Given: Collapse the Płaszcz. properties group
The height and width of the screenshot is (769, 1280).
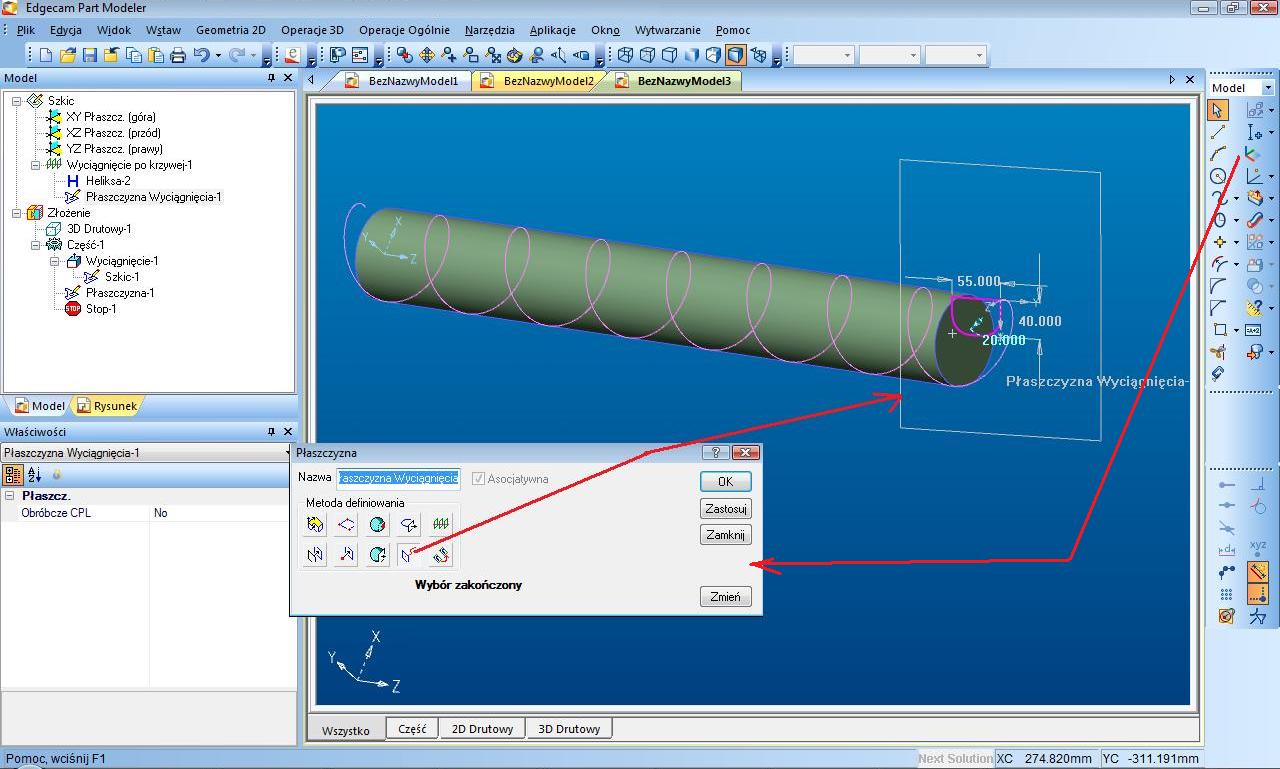Looking at the screenshot, I should point(10,496).
